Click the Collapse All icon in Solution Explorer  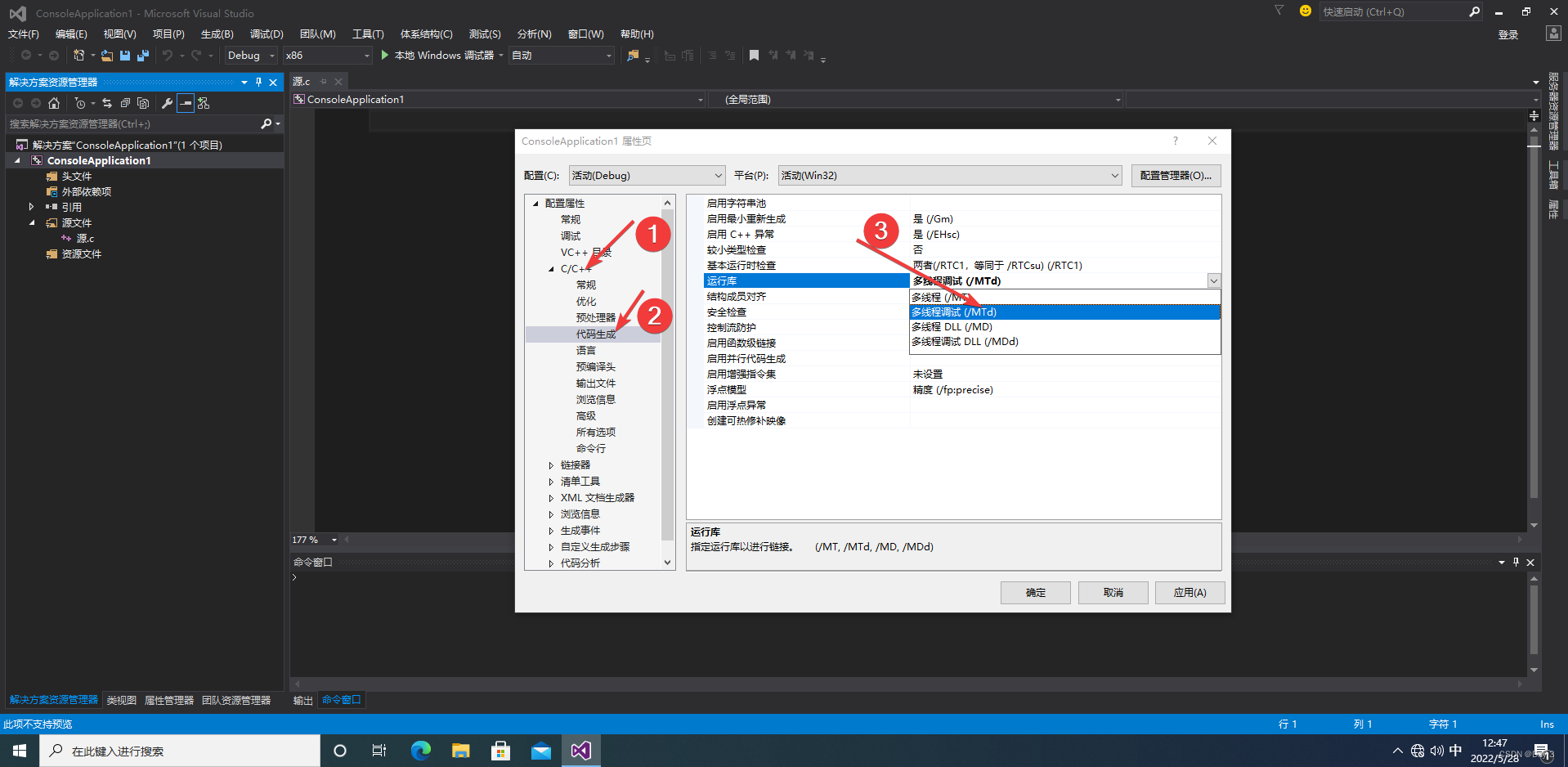pyautogui.click(x=125, y=103)
